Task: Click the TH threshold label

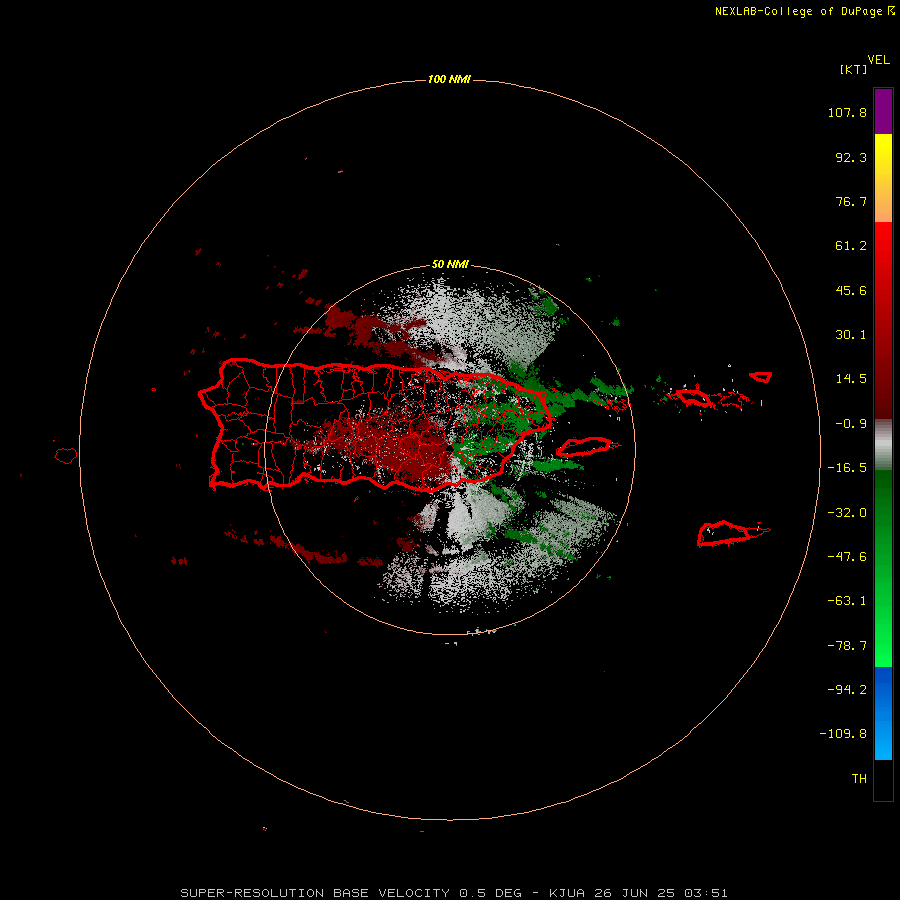Action: coord(859,779)
